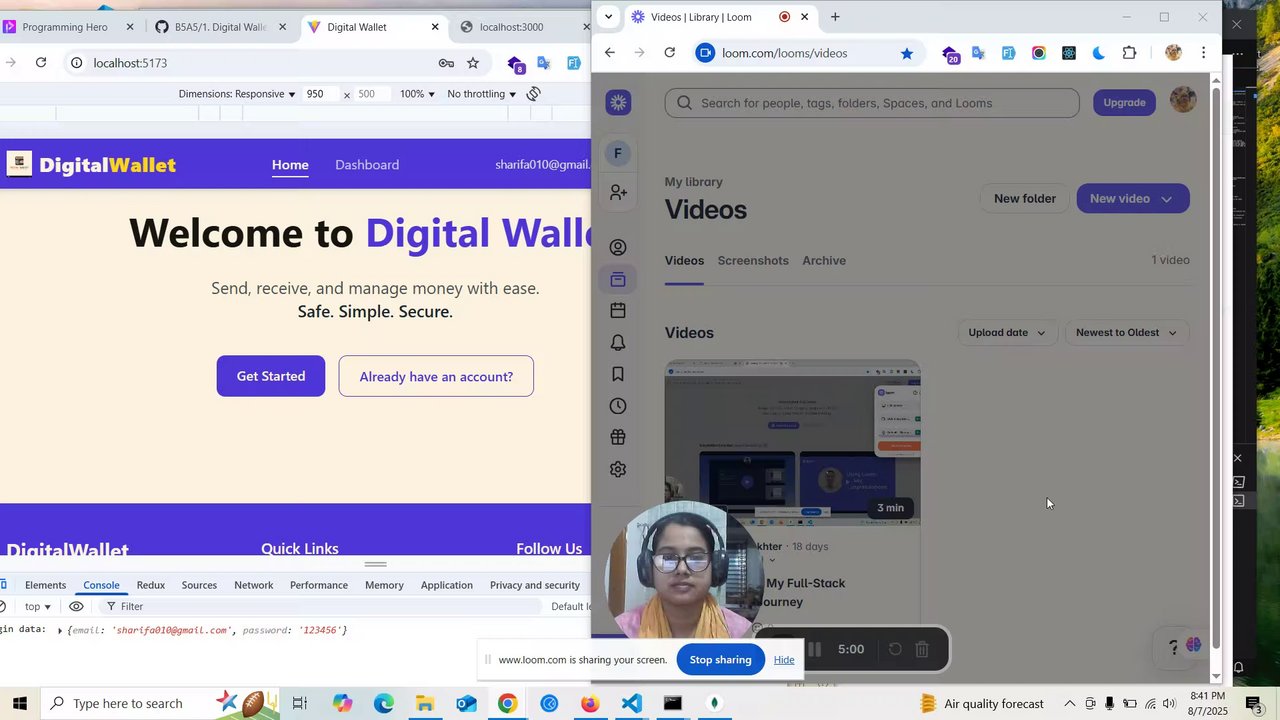Open the Upload date dropdown
Screen dimensions: 1280x720
1007,333
